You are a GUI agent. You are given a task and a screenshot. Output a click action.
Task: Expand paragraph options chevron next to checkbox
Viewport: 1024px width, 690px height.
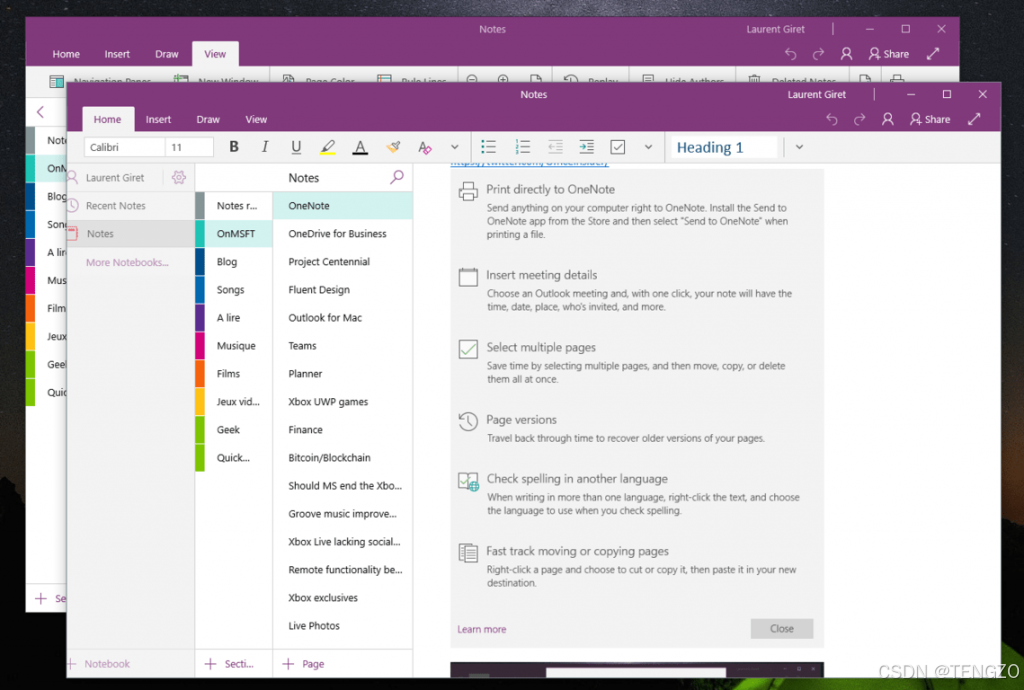pos(648,147)
